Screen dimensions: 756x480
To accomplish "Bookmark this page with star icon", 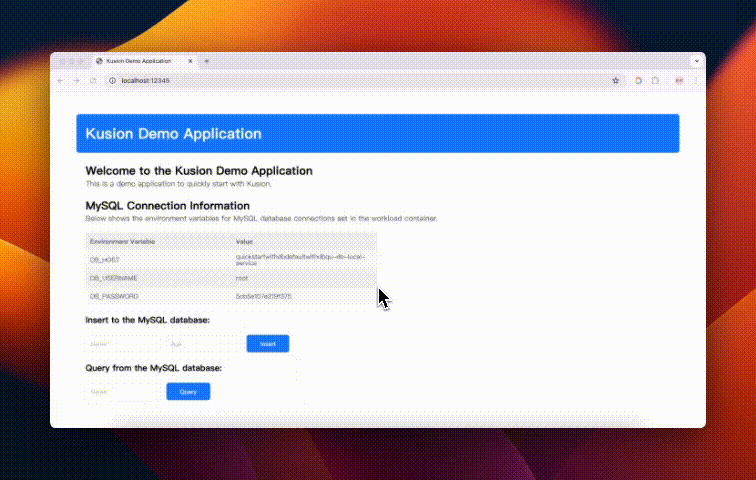I will coord(616,81).
